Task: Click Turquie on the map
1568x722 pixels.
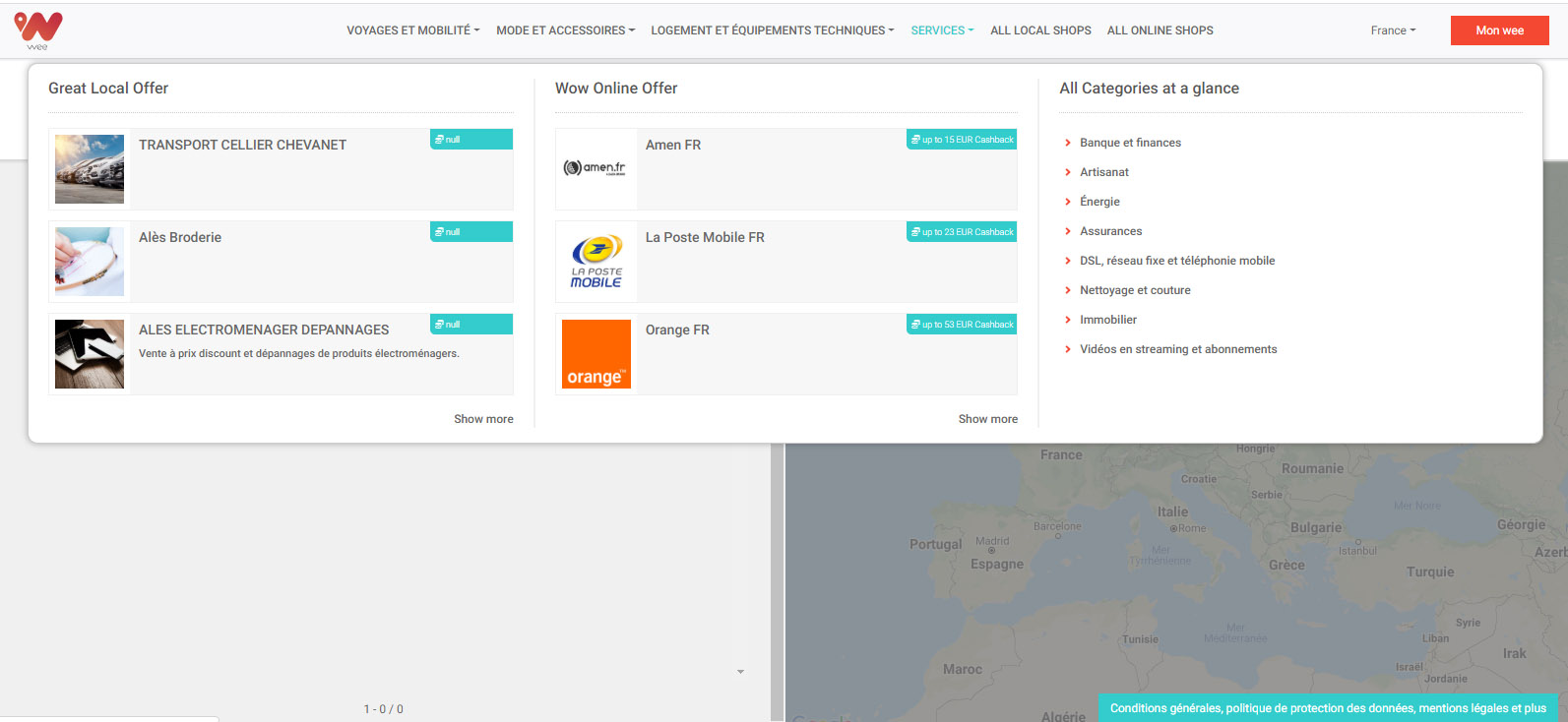Action: tap(1430, 572)
